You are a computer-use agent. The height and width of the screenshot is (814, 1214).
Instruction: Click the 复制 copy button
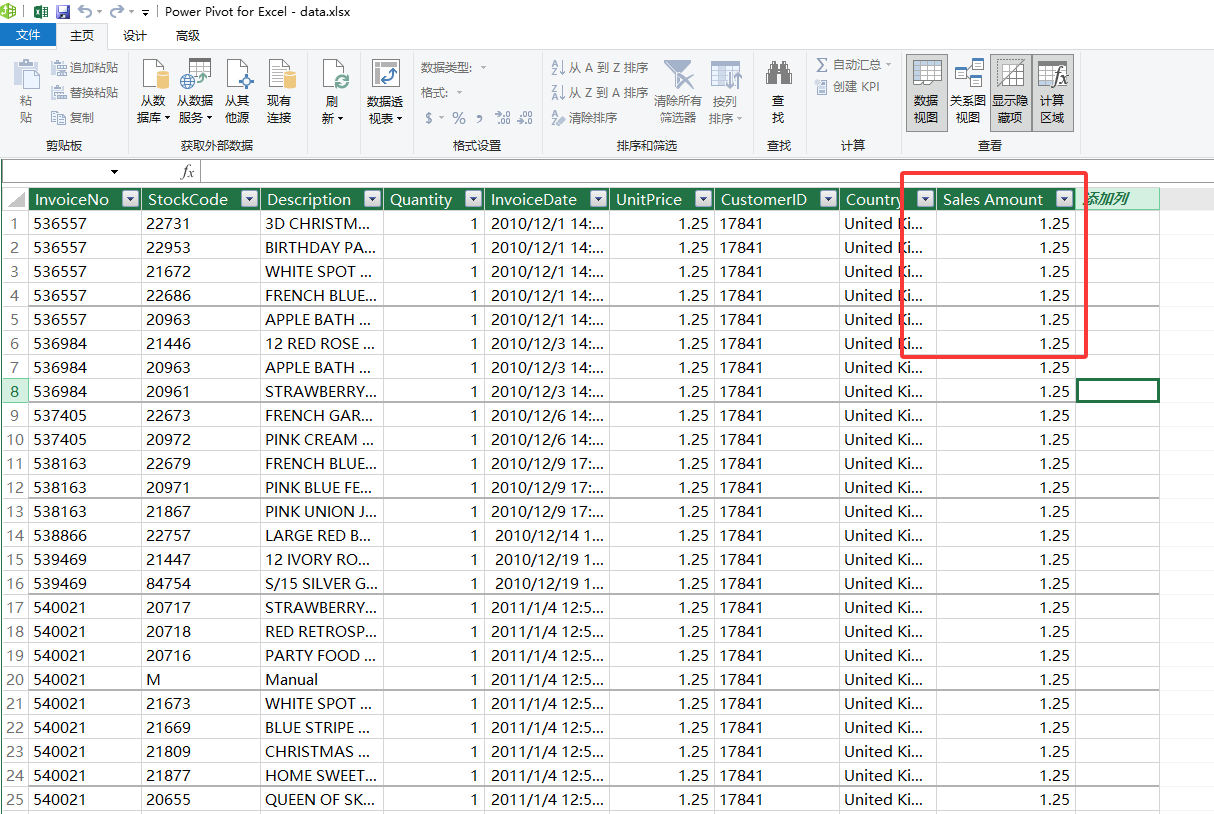(72, 117)
